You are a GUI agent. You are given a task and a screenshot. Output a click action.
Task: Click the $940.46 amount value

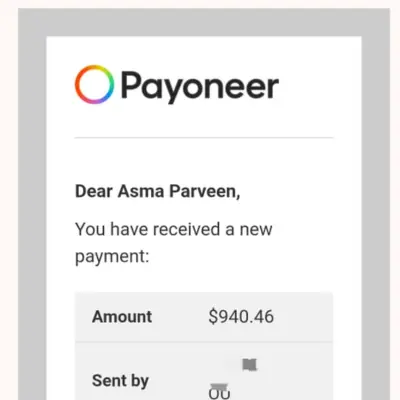coord(241,317)
